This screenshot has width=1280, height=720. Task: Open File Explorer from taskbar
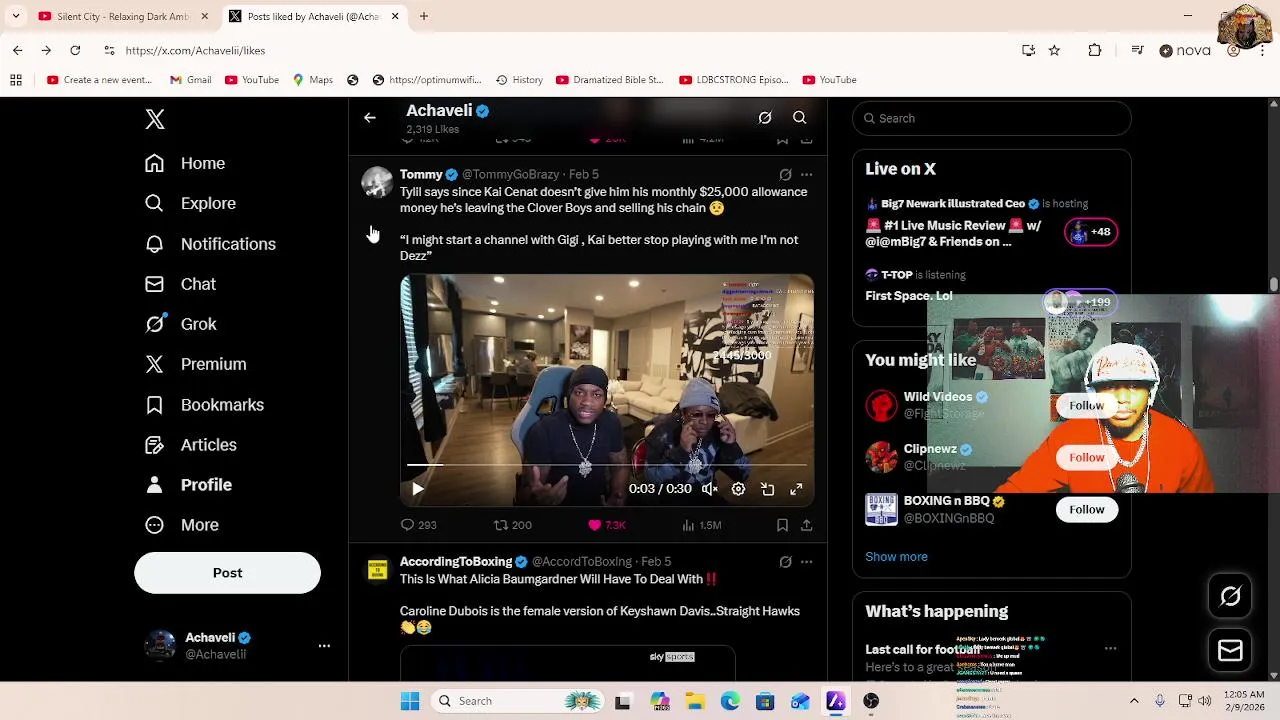(x=695, y=701)
